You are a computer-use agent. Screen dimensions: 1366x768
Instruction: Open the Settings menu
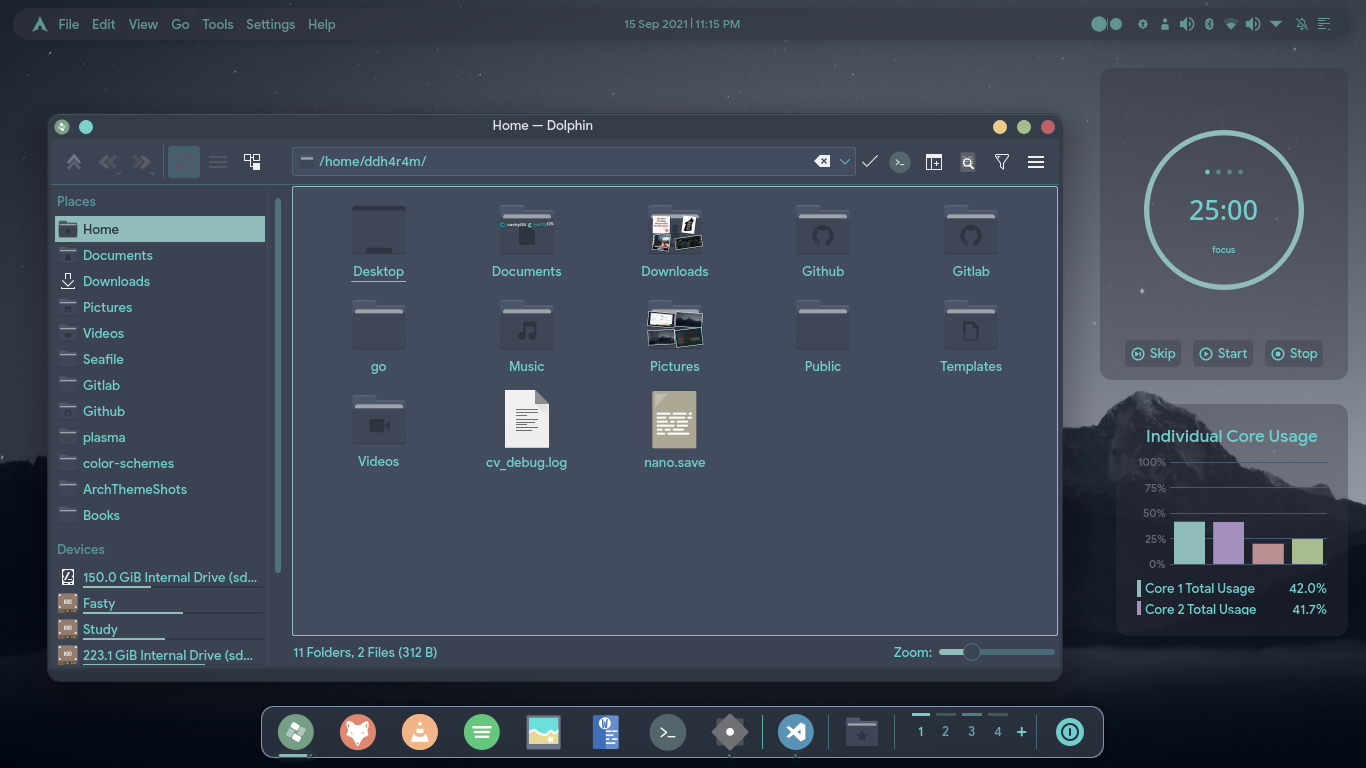click(x=271, y=24)
